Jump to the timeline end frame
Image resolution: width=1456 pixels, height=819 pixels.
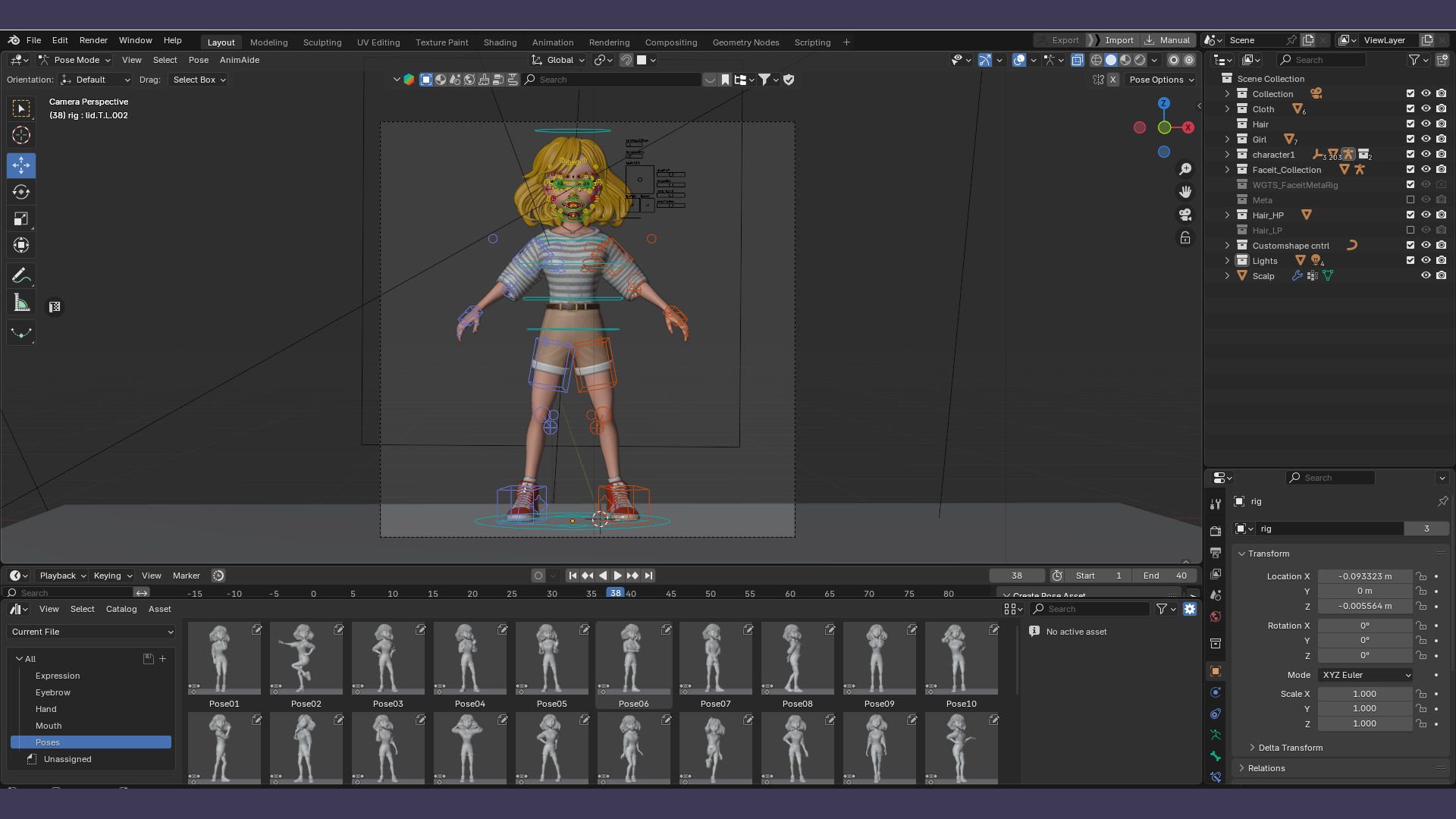click(x=648, y=576)
